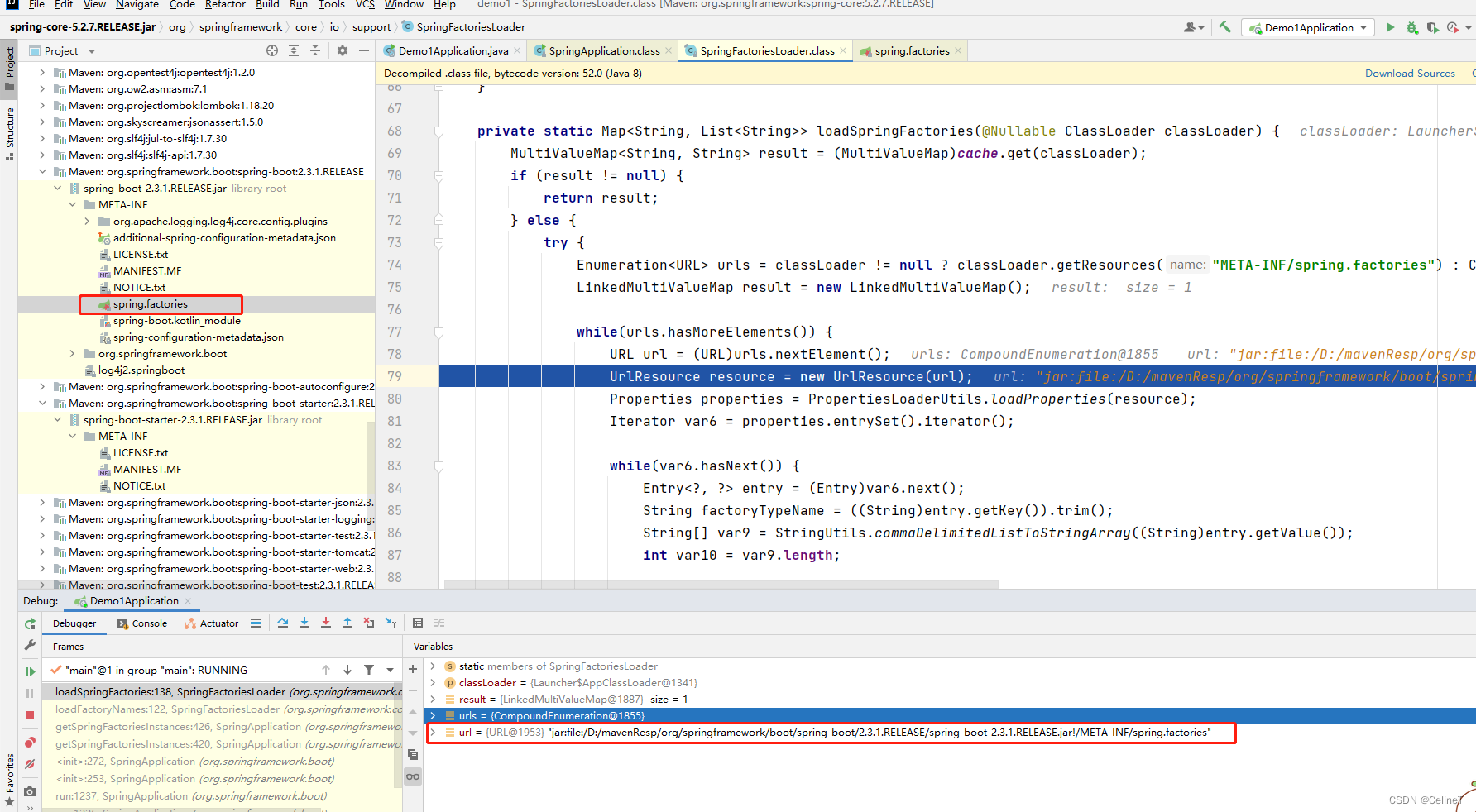Collapse the META-INF folder under spring-boot jar
The height and width of the screenshot is (812, 1476).
point(72,204)
